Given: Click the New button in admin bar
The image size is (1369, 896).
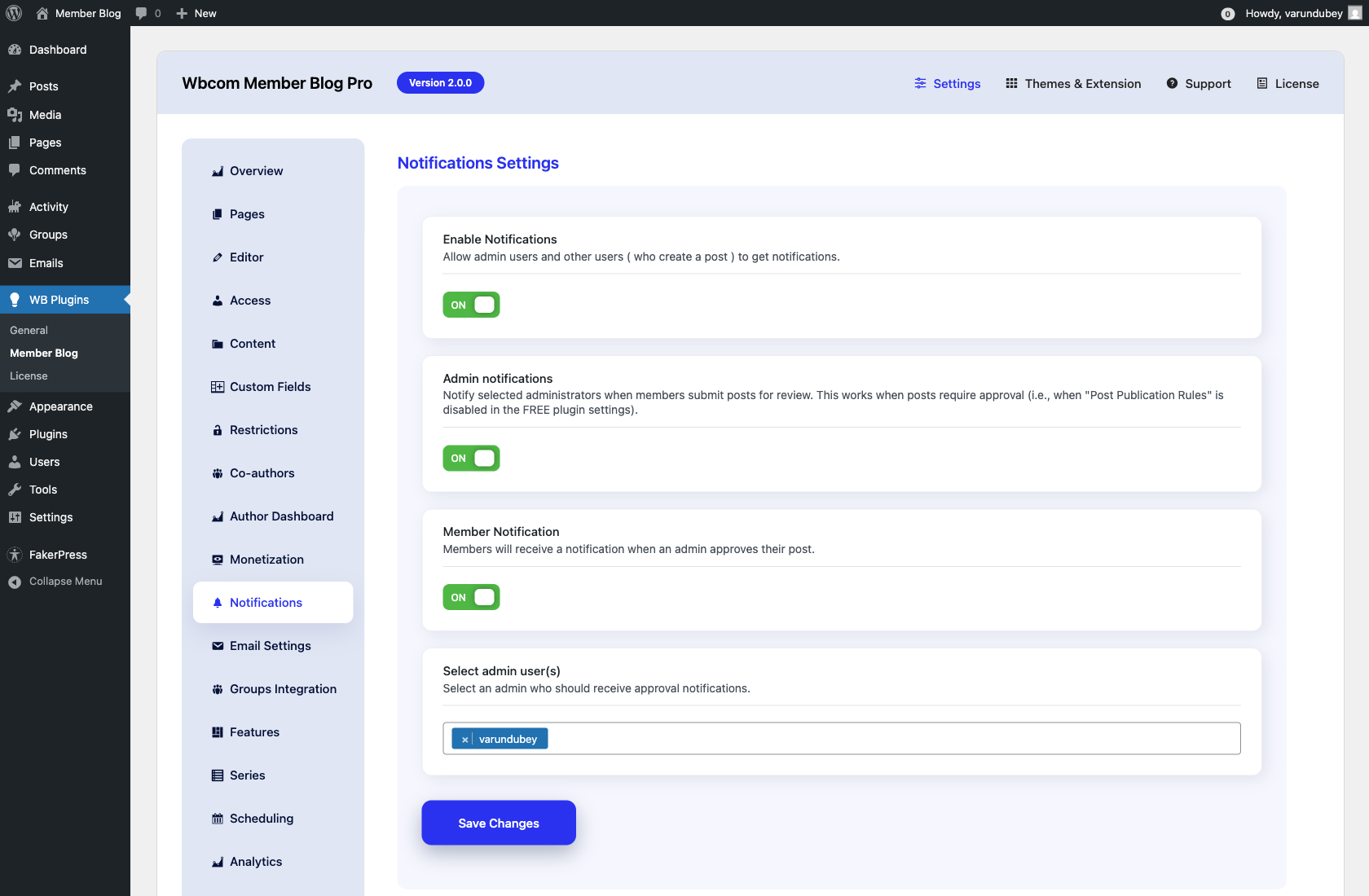Looking at the screenshot, I should pos(196,13).
